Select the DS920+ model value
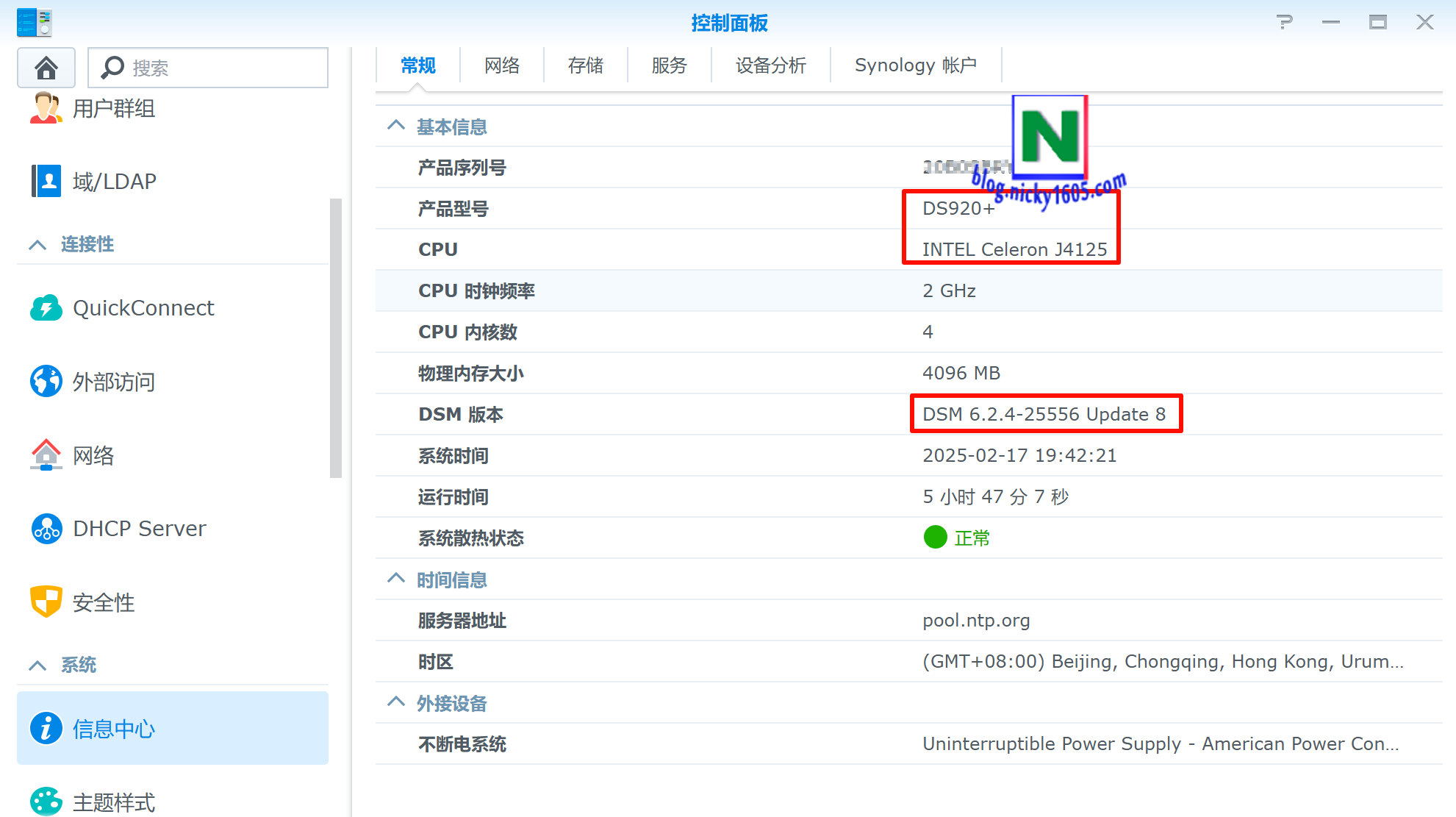This screenshot has width=1456, height=817. coord(958,209)
